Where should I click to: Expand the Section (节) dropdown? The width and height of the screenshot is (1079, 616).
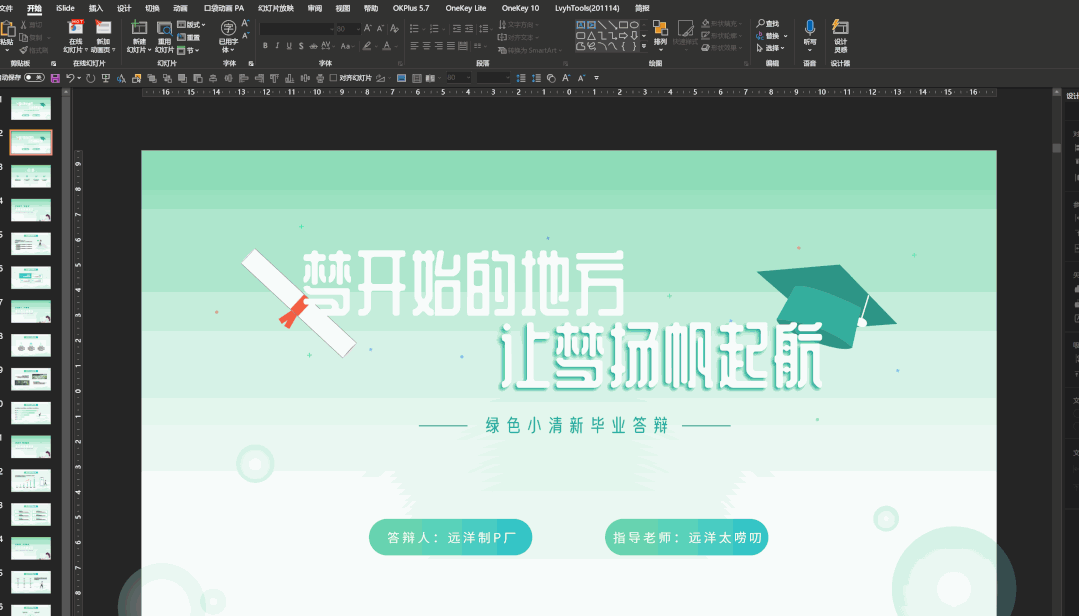point(189,50)
